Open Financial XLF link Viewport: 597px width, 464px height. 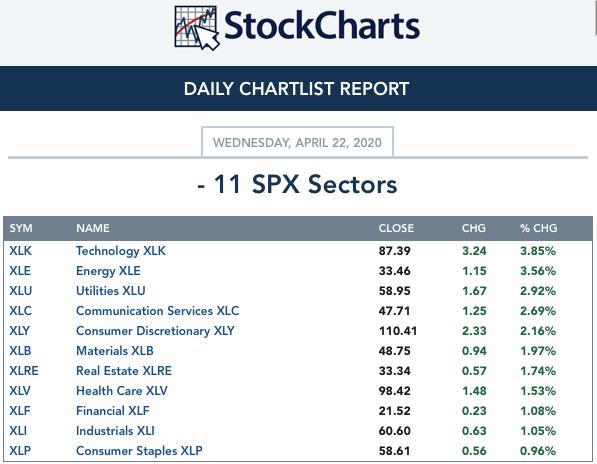coord(113,411)
